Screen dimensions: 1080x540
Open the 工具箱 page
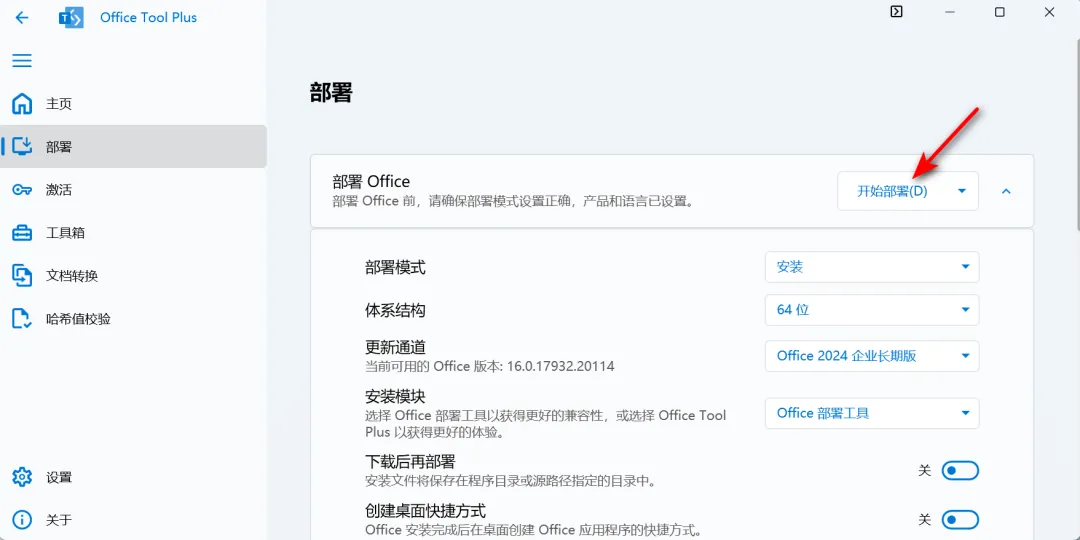134,233
